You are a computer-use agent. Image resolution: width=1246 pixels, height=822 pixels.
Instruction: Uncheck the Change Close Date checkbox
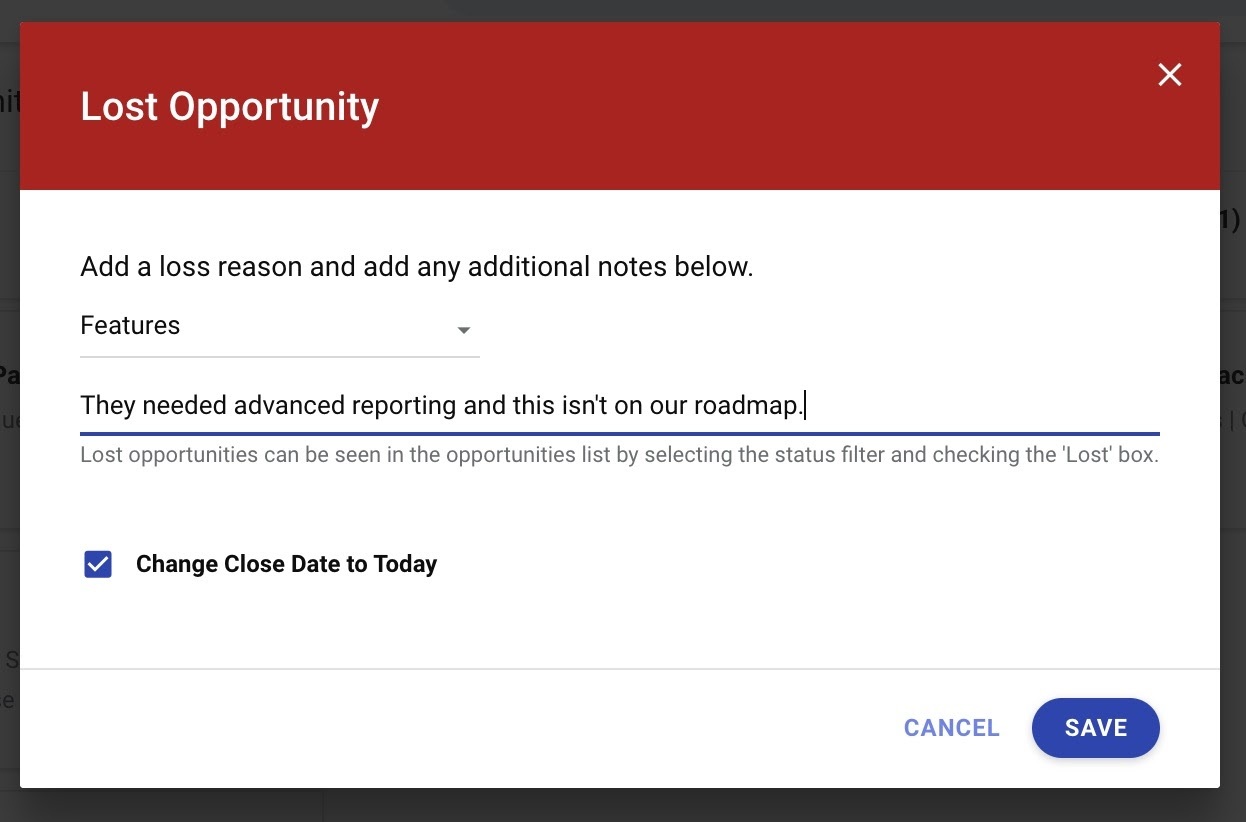[x=98, y=565]
